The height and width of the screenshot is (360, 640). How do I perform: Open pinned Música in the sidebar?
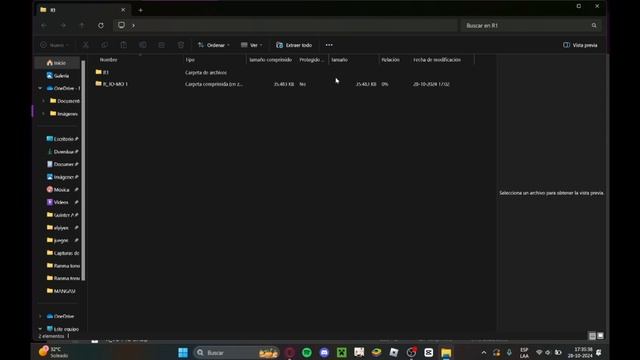(62, 189)
